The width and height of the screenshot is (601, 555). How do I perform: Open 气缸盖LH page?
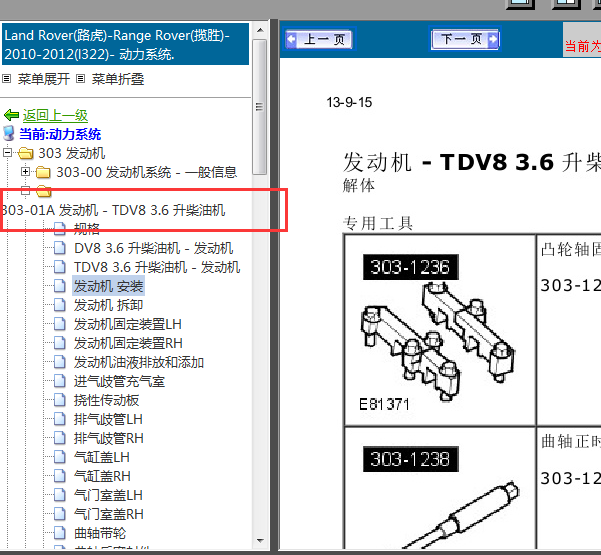pos(102,457)
